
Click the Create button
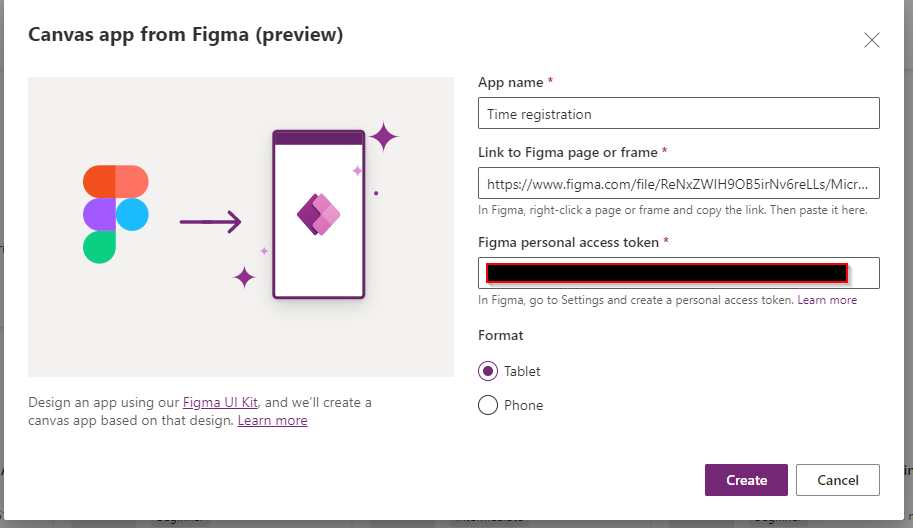pyautogui.click(x=746, y=480)
